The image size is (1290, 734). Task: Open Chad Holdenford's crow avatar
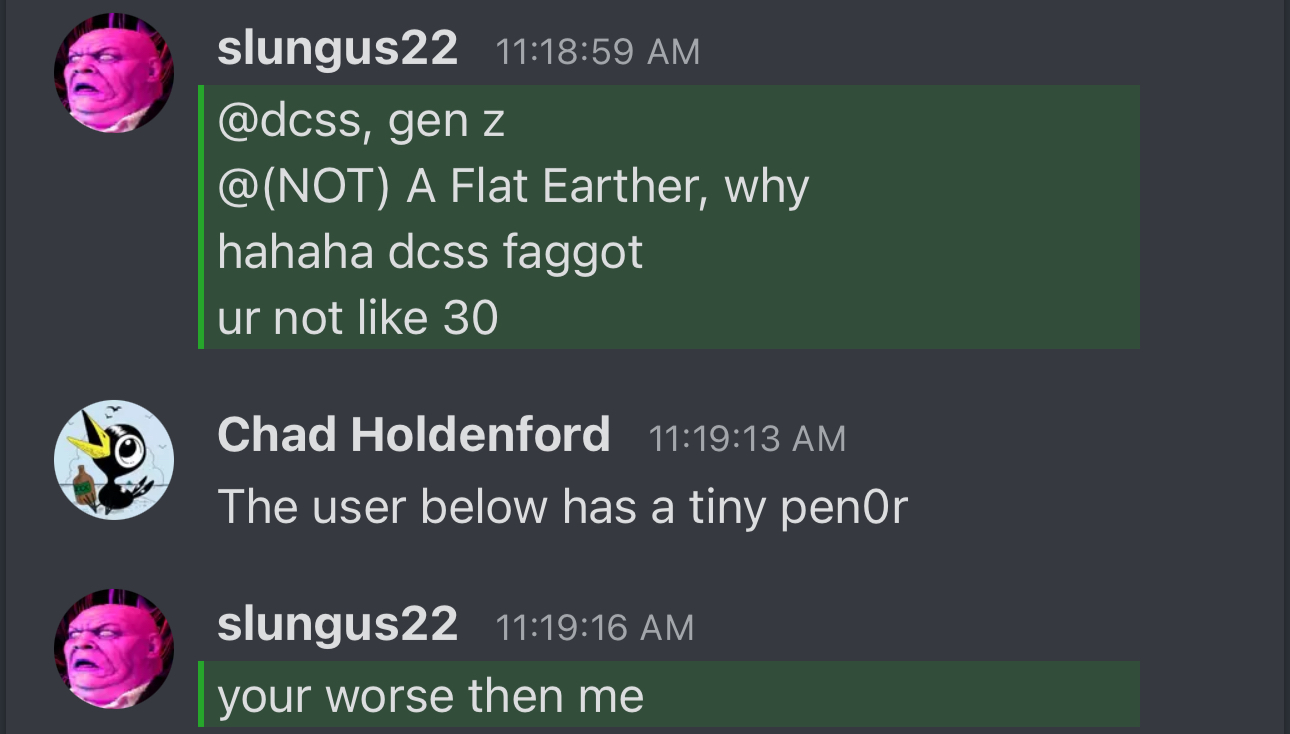point(113,460)
